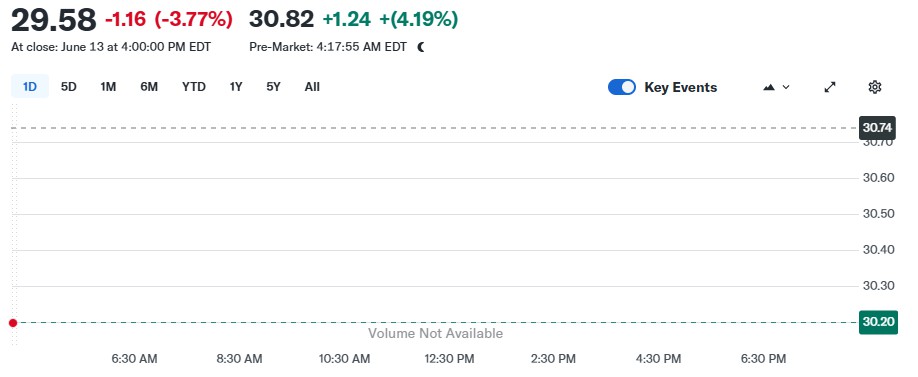Show All time range
This screenshot has width=918, height=377.
pos(312,87)
